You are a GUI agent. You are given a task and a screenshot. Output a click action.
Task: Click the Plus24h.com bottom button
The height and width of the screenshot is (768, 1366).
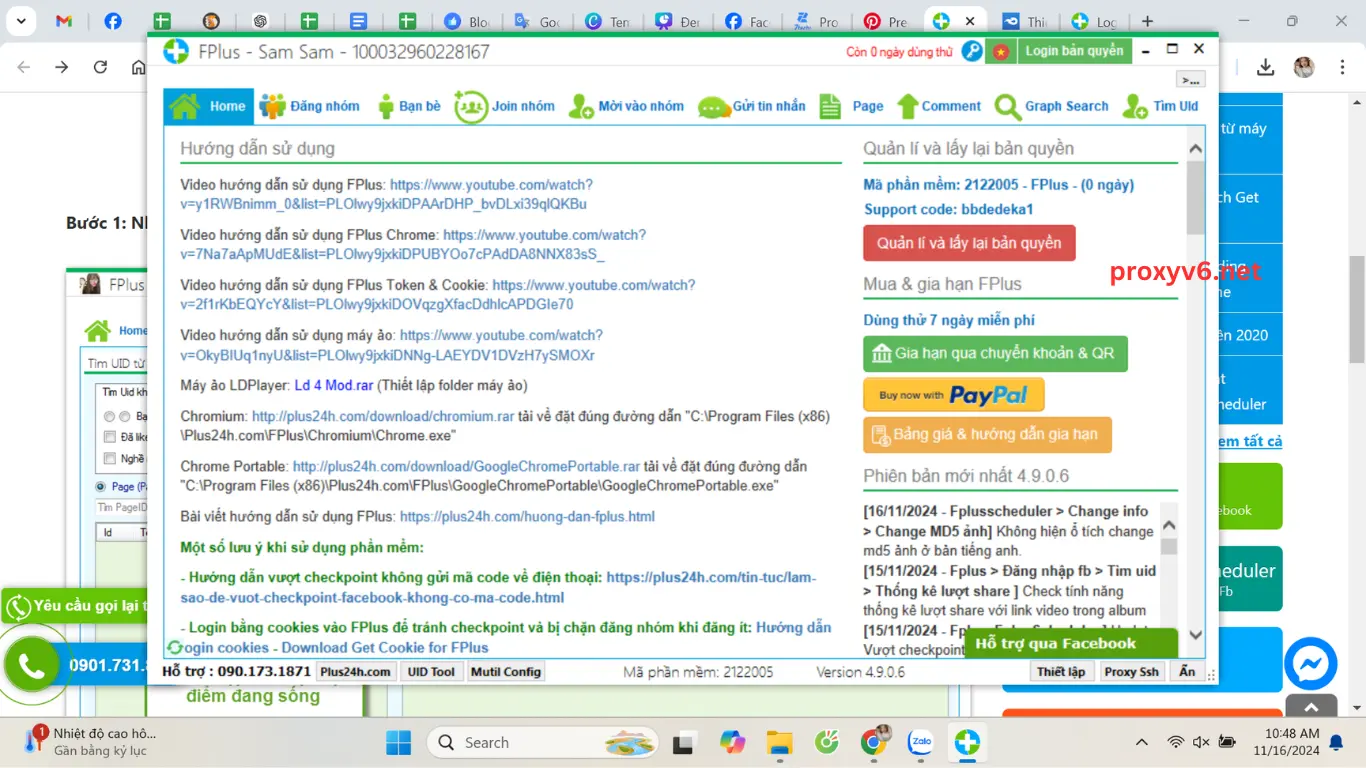coord(355,672)
